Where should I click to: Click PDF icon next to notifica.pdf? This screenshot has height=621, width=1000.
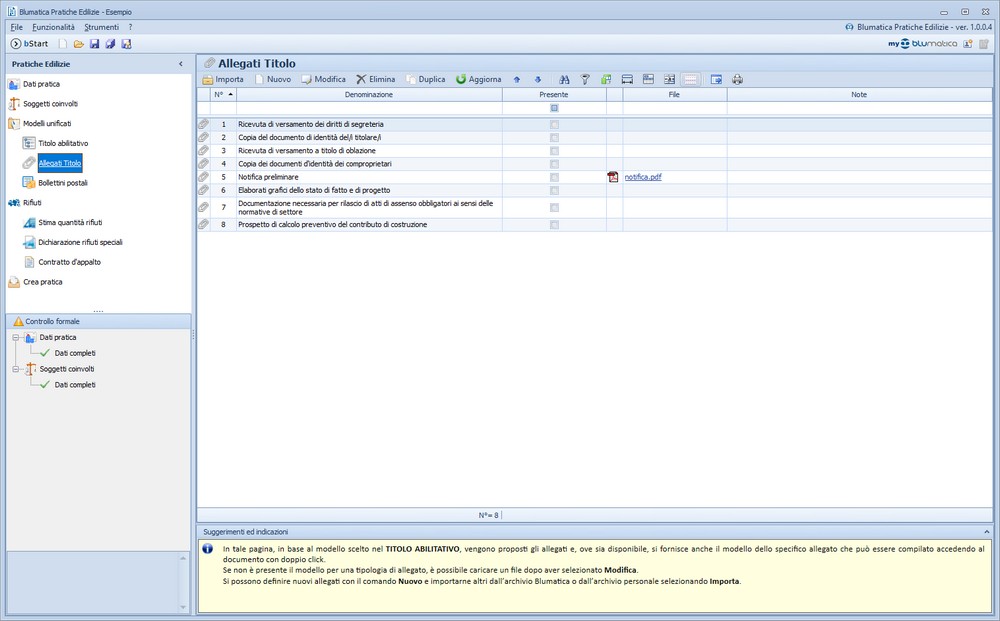pyautogui.click(x=613, y=177)
